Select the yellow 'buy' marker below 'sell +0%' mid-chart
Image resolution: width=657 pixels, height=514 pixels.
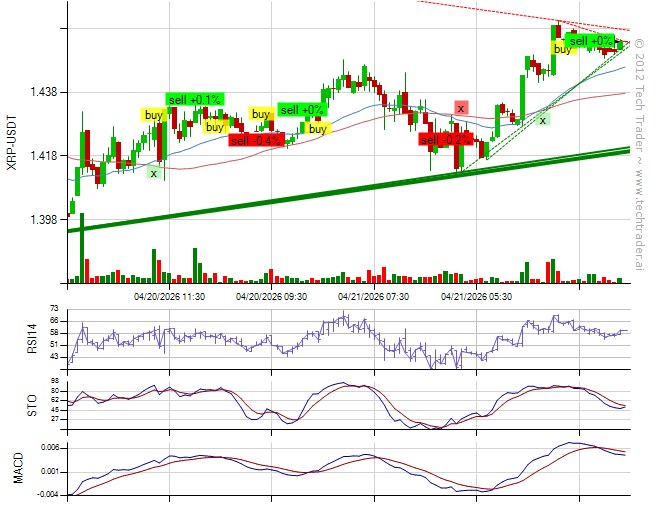tap(318, 129)
